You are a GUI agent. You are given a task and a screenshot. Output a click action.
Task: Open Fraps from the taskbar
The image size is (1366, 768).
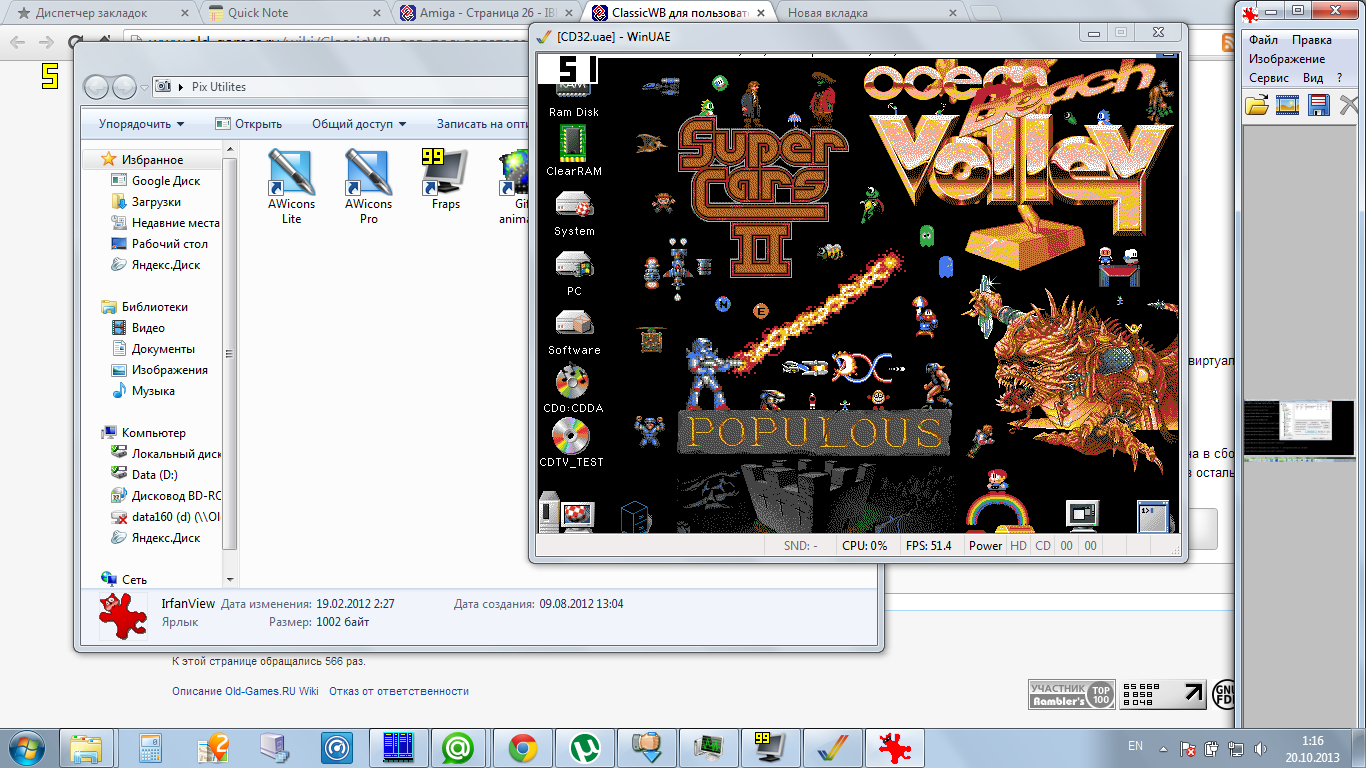tap(770, 748)
